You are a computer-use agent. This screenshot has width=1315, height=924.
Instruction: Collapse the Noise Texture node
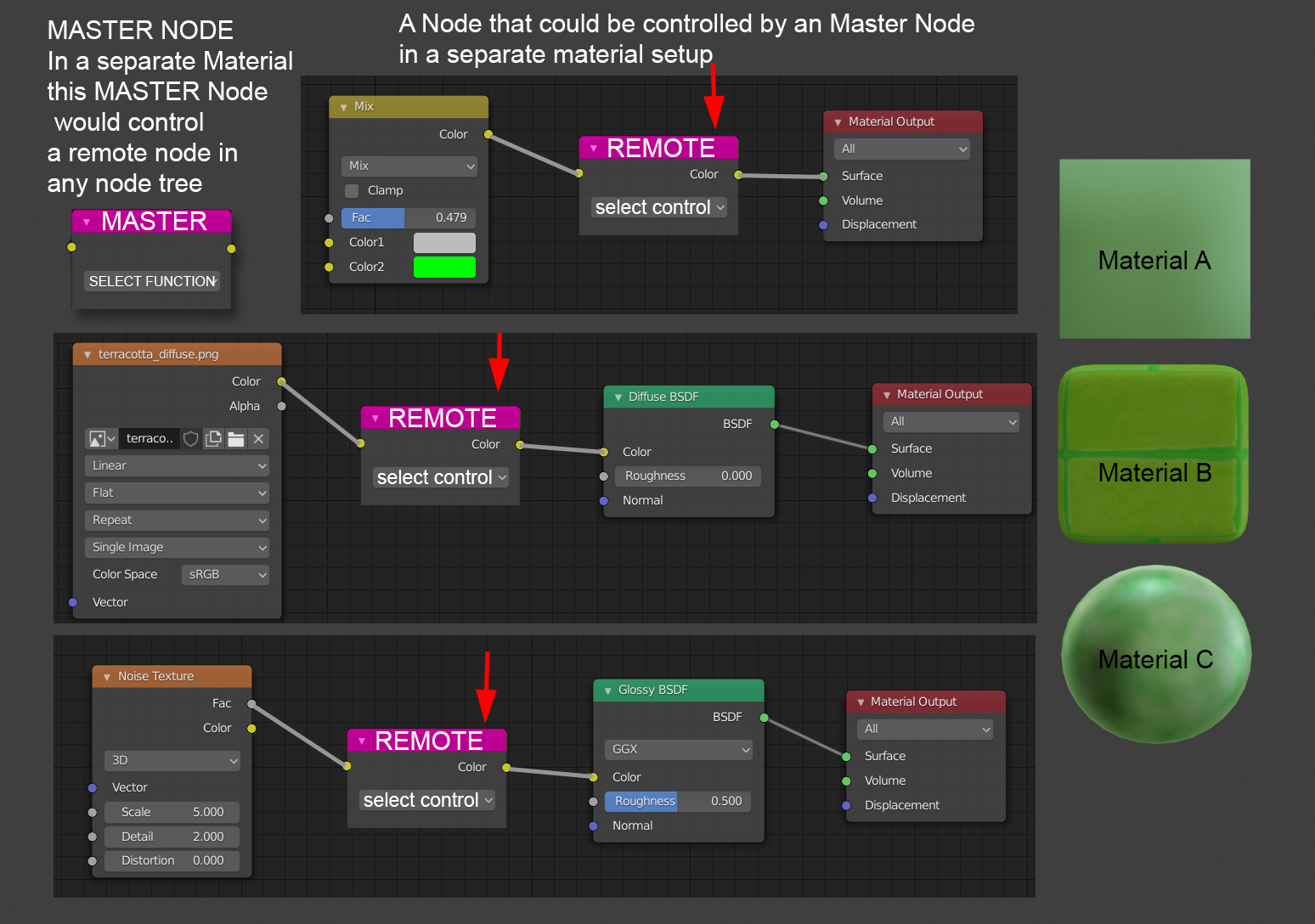pyautogui.click(x=107, y=677)
